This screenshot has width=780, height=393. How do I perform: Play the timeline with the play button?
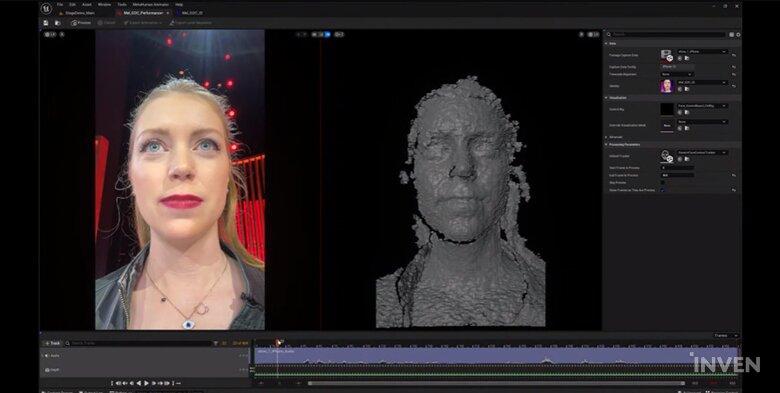tap(146, 383)
